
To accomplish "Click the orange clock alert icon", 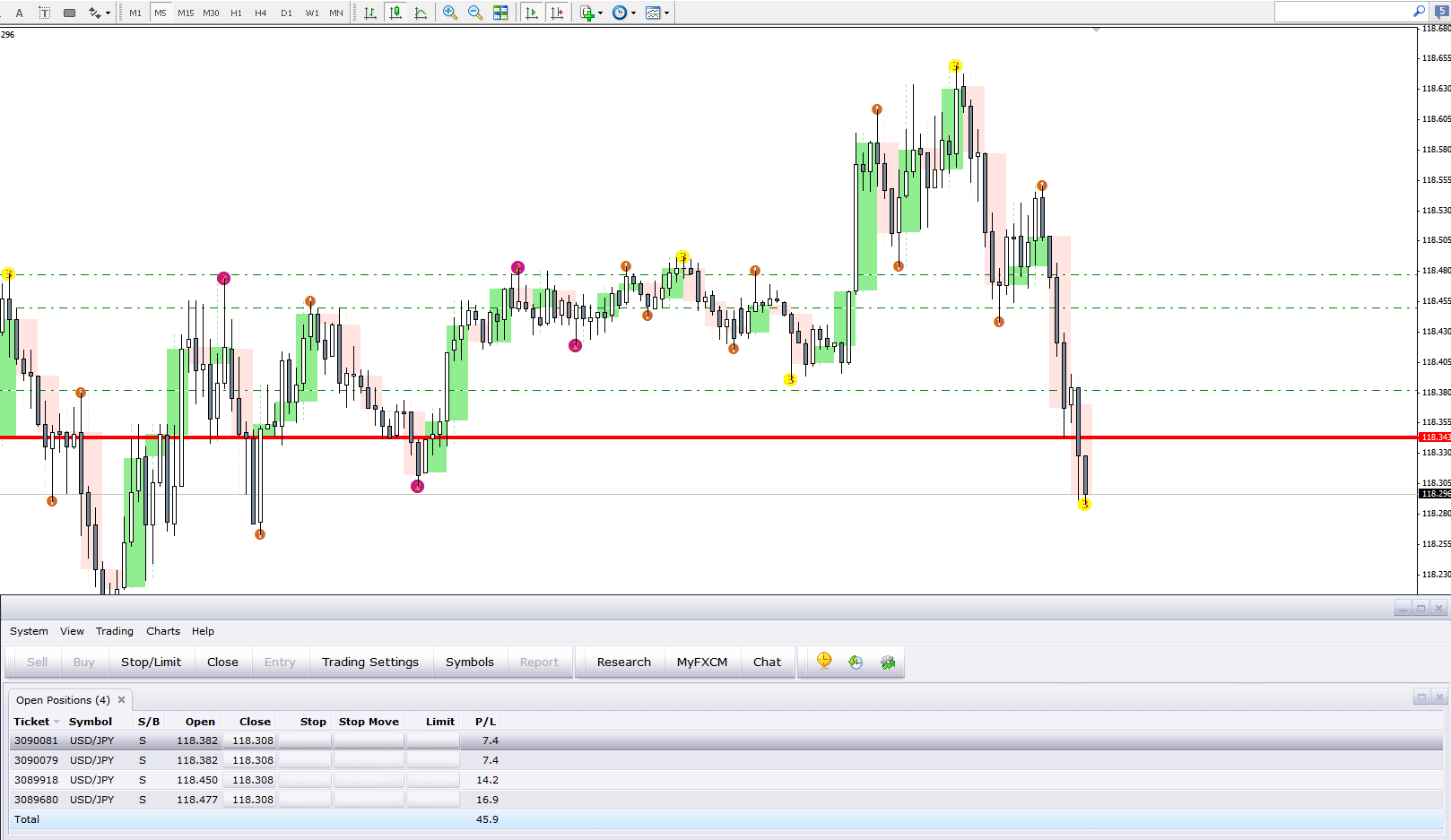I will 824,662.
